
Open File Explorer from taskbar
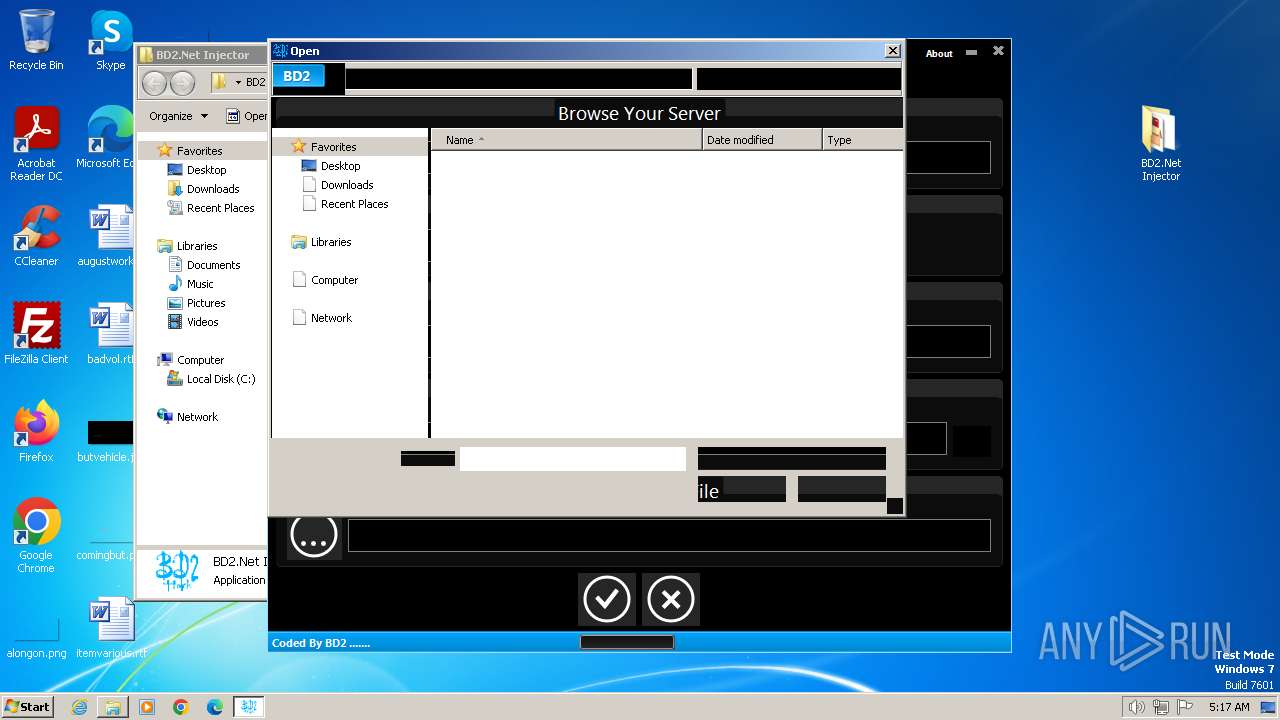coord(113,707)
